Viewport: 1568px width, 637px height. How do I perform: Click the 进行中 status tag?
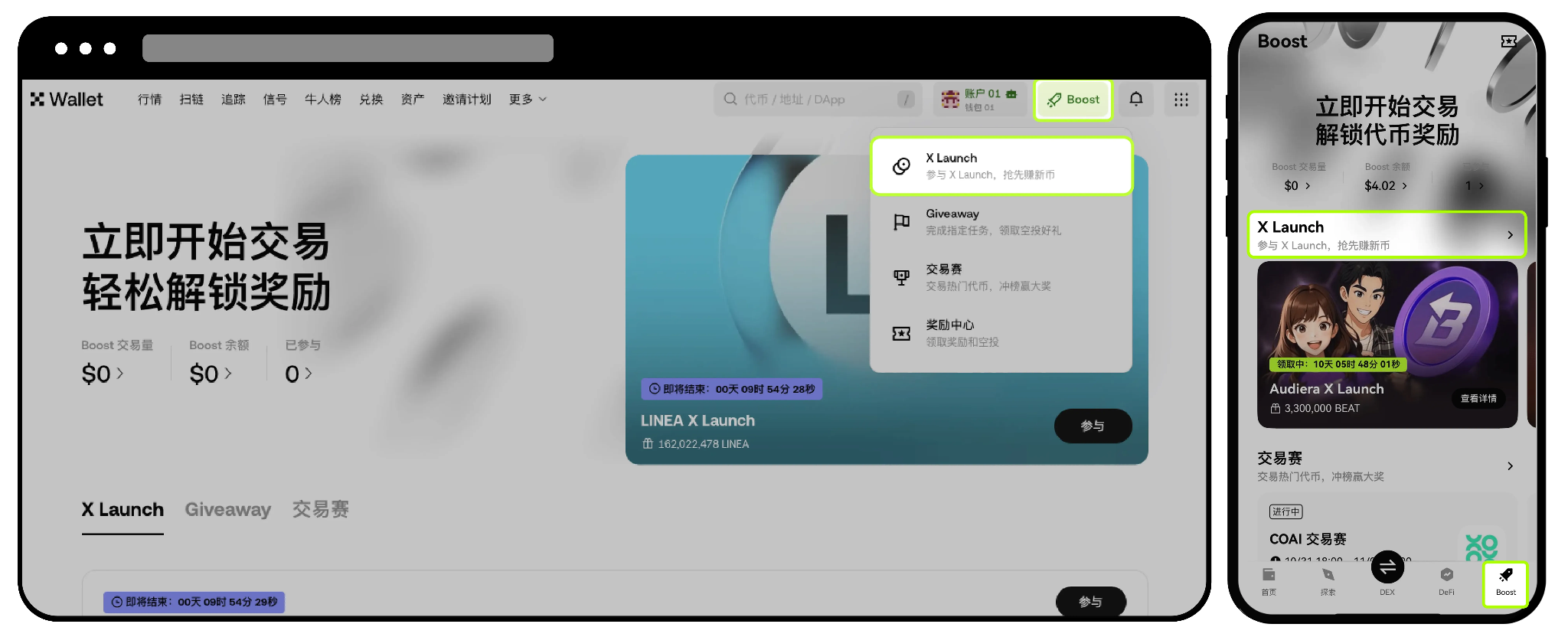click(1285, 511)
